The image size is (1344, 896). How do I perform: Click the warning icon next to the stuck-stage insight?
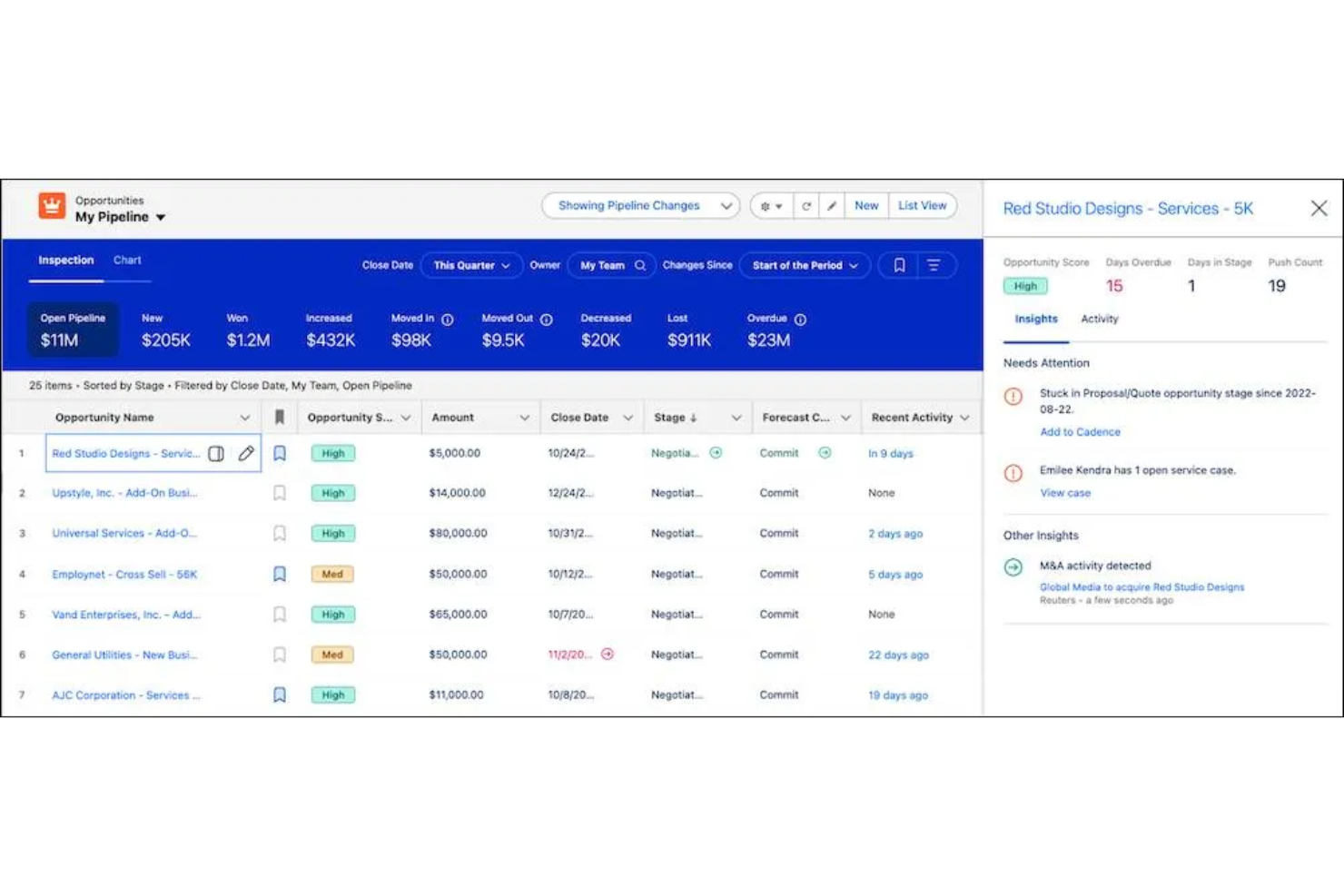coord(1013,396)
